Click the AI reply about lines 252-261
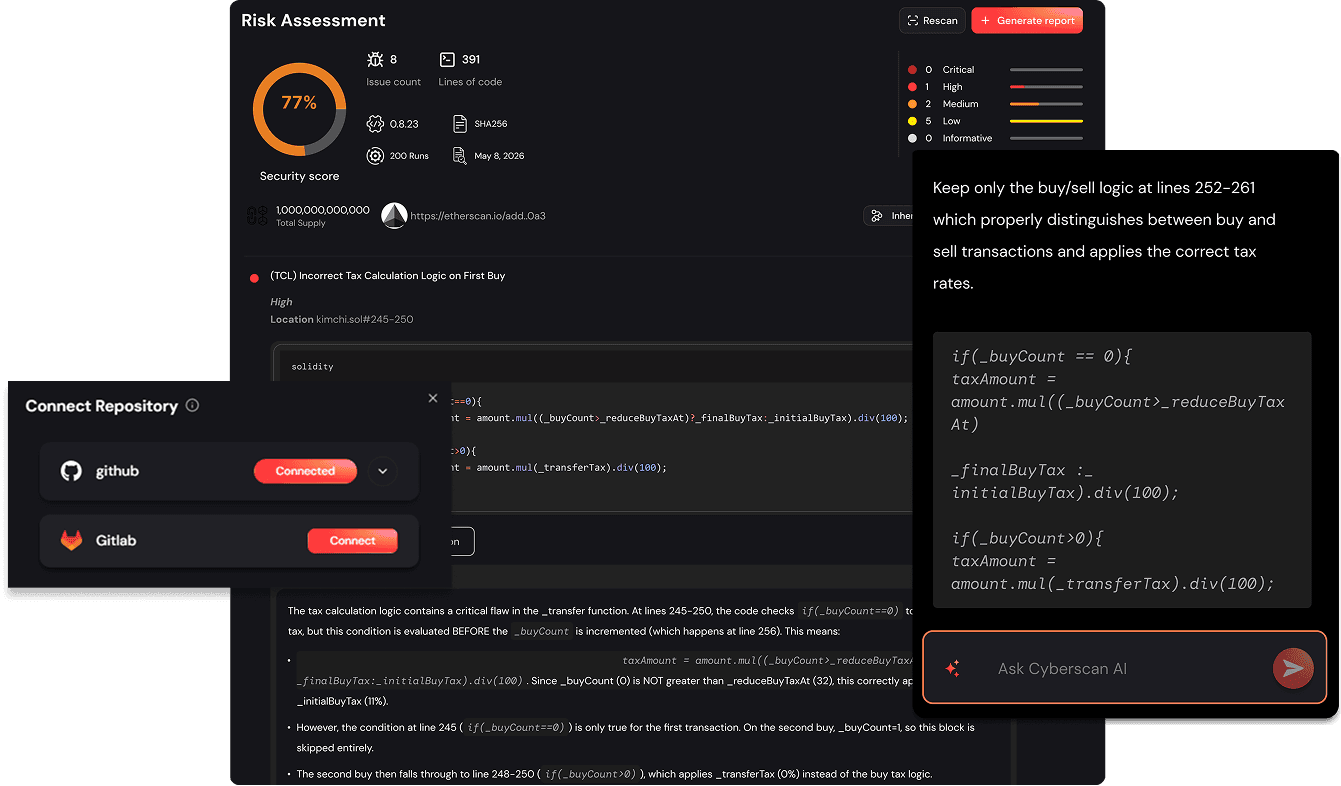The width and height of the screenshot is (1341, 786). (x=1104, y=235)
